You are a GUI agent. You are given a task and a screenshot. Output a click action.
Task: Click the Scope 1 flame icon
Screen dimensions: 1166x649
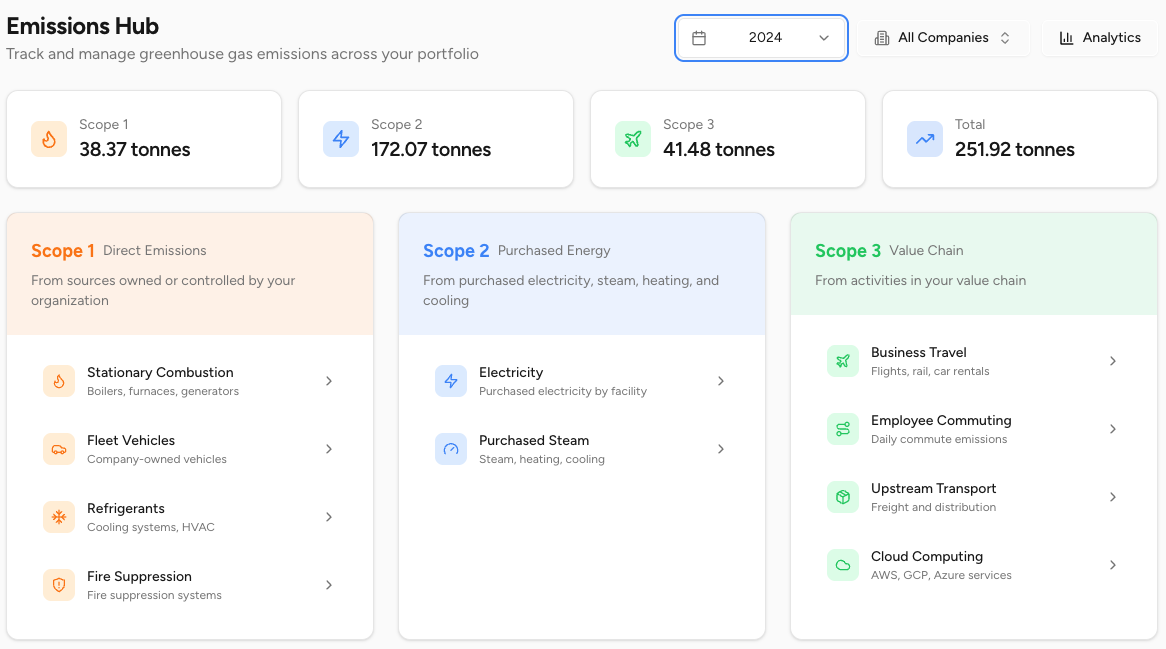tap(49, 138)
